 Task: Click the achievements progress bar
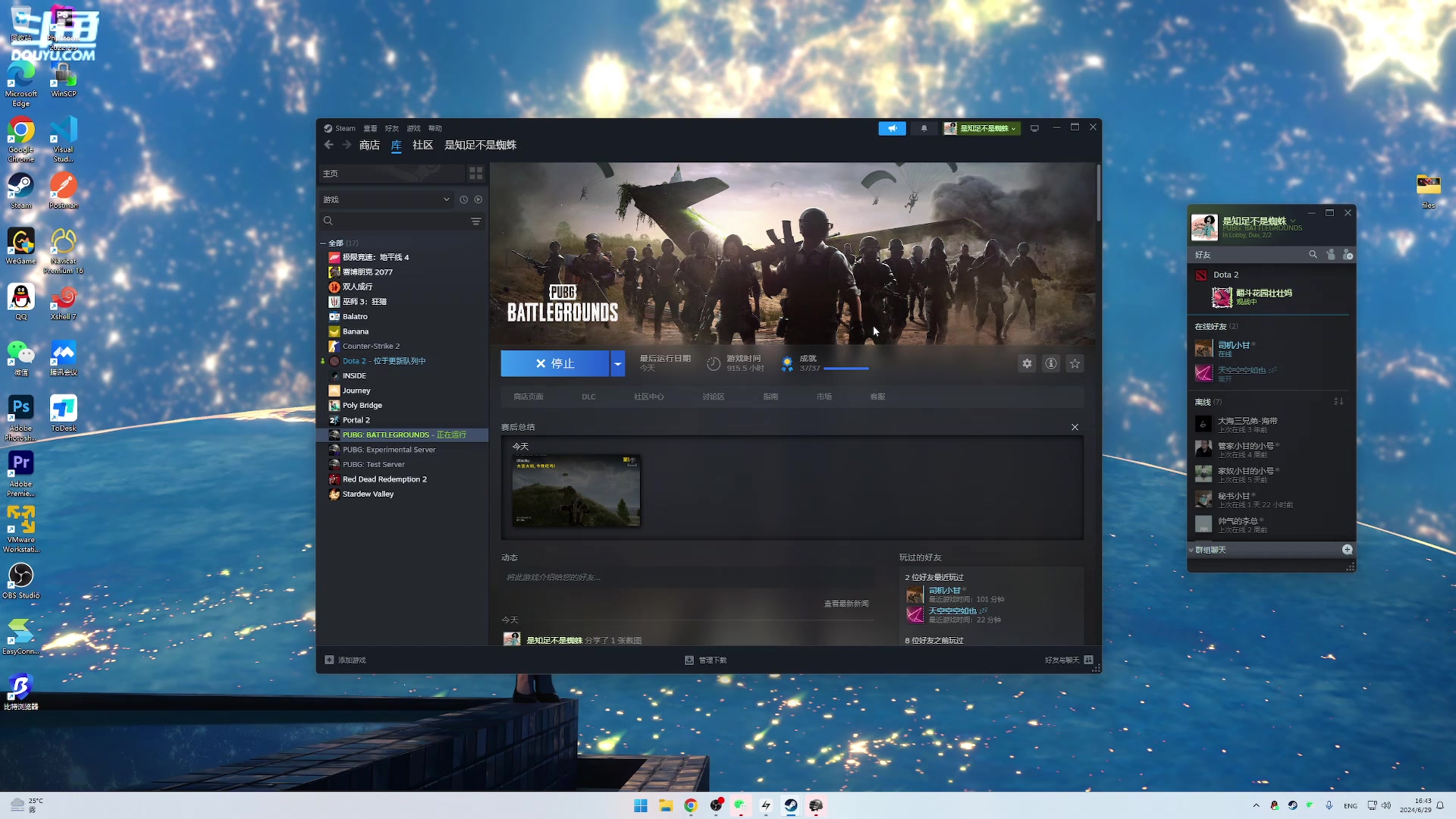coord(846,369)
